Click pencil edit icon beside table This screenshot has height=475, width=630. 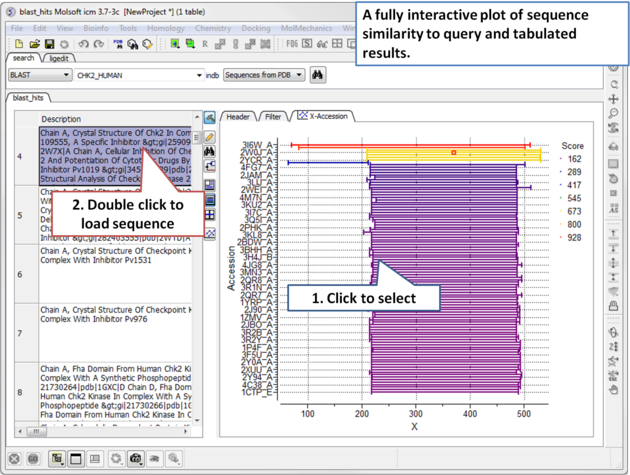pos(210,136)
